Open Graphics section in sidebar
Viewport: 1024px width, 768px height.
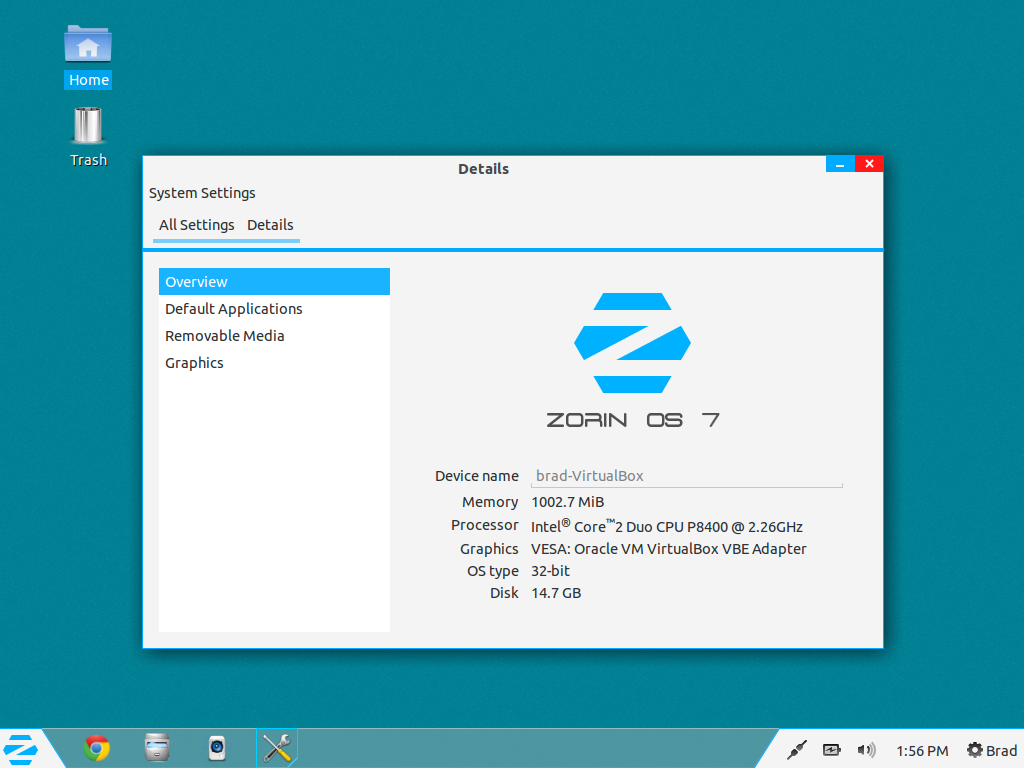click(x=274, y=363)
